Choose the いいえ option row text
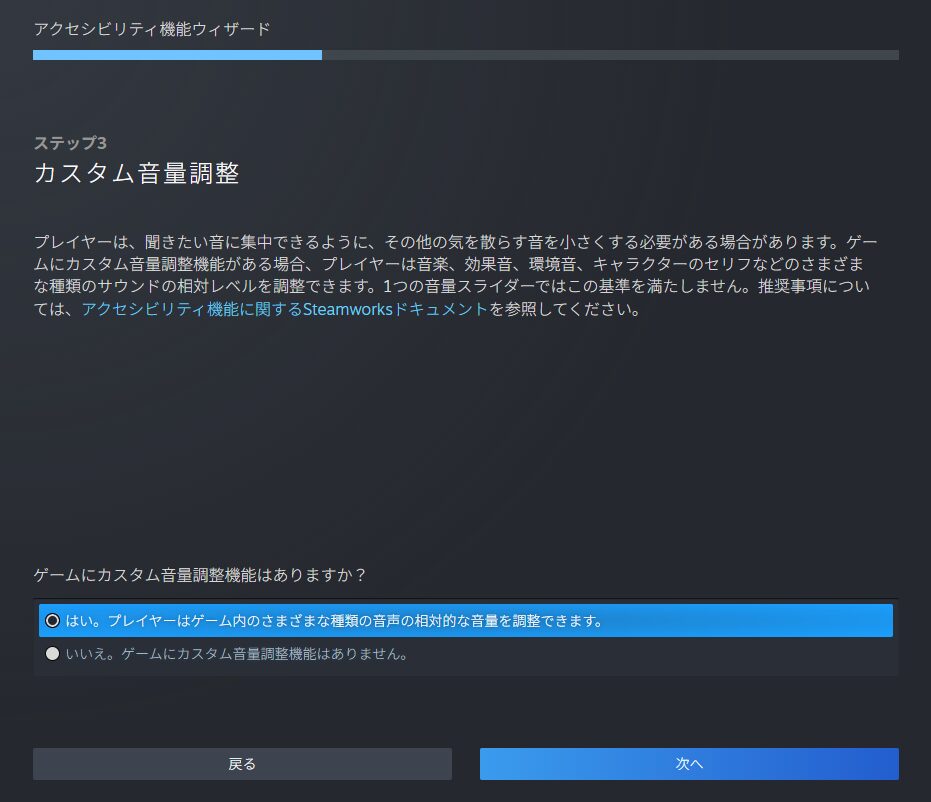Screen dimensions: 931x802 (237, 655)
